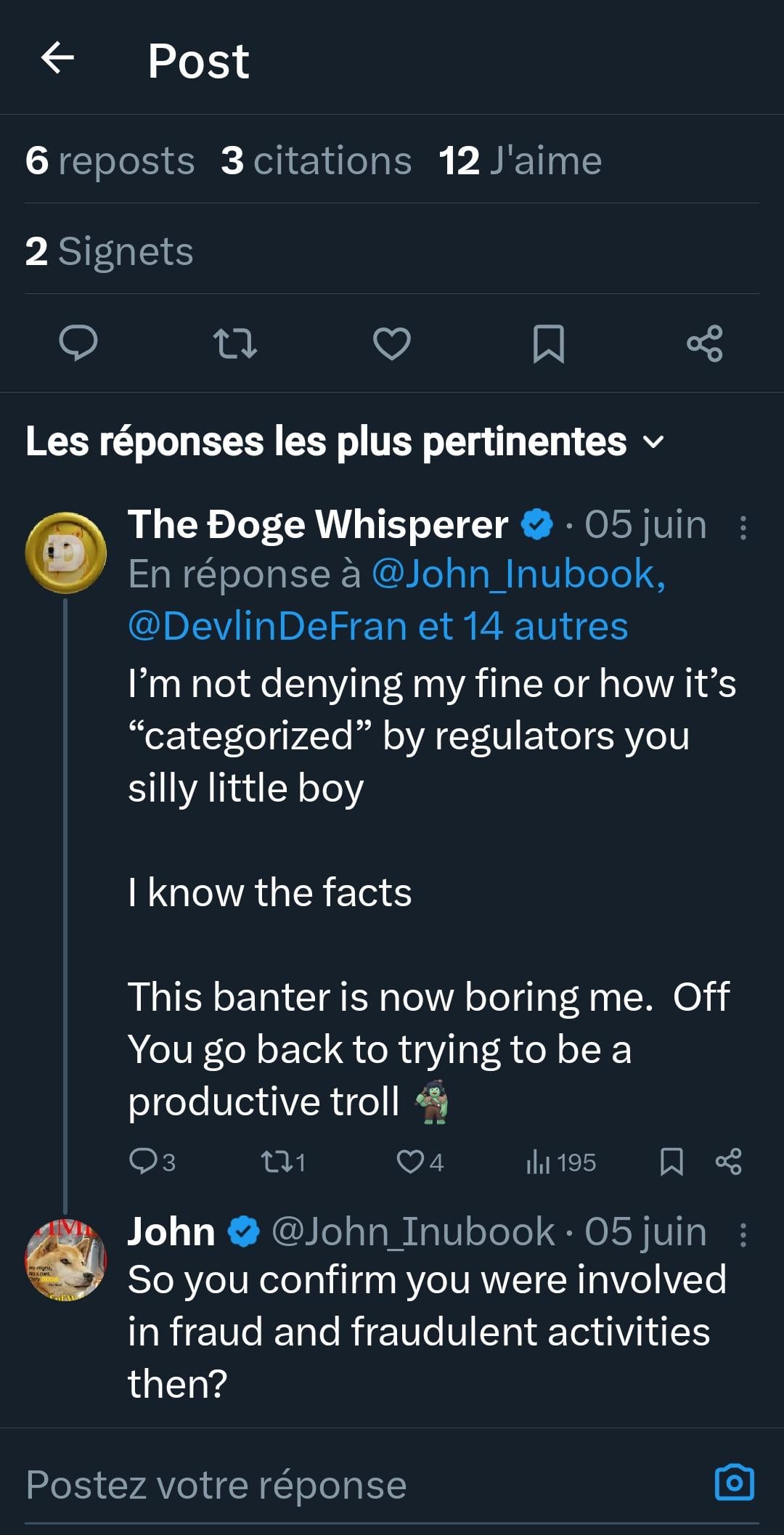Share the main post
Viewport: 784px width, 1535px height.
705,343
